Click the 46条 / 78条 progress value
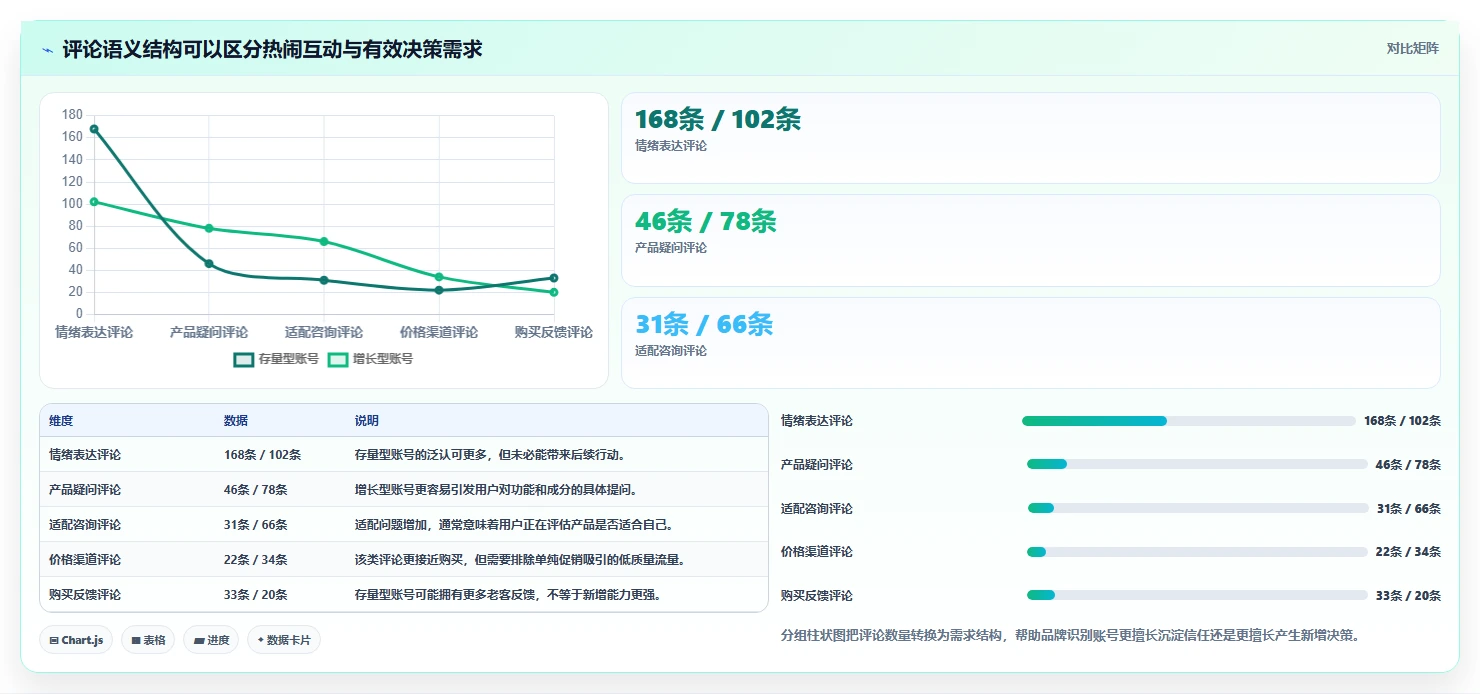This screenshot has height=694, width=1480. pos(1408,464)
